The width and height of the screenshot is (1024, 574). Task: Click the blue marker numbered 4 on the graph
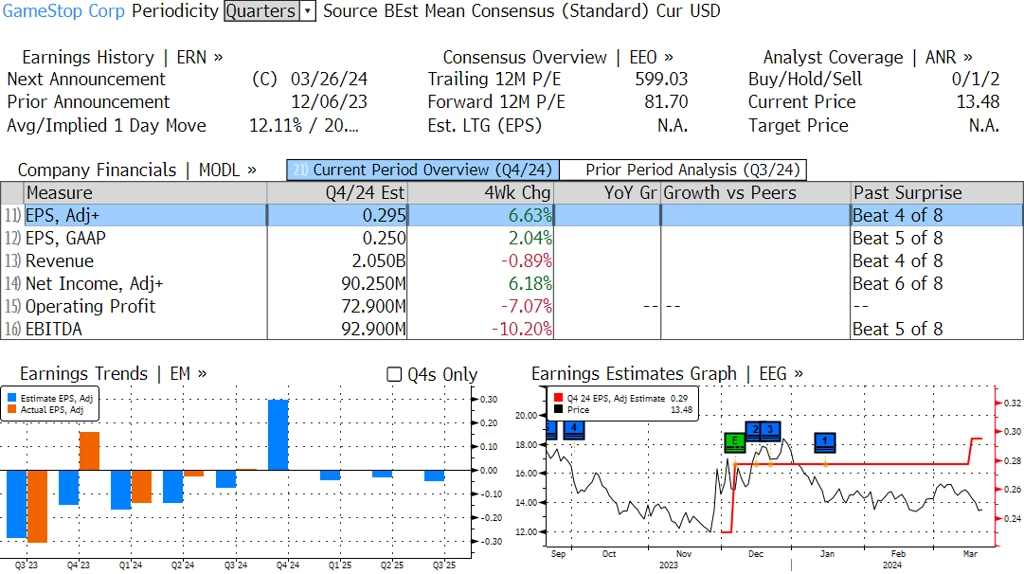[573, 430]
